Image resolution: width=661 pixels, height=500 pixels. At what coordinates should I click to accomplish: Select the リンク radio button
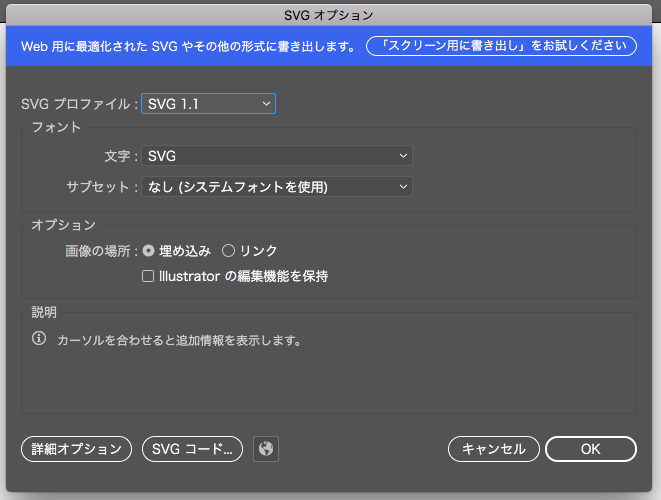[x=228, y=251]
